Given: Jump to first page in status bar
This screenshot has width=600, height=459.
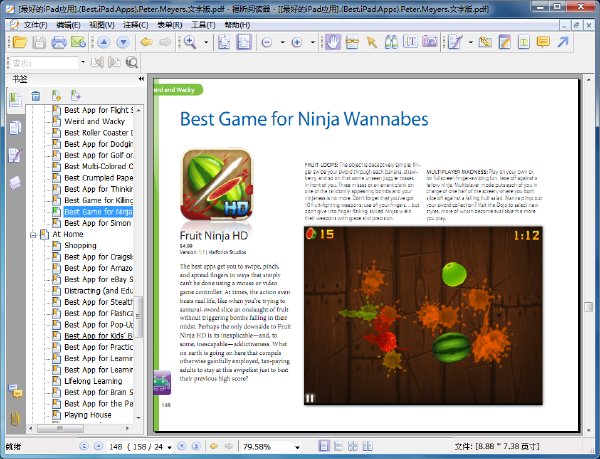Looking at the screenshot, I should [x=84, y=446].
